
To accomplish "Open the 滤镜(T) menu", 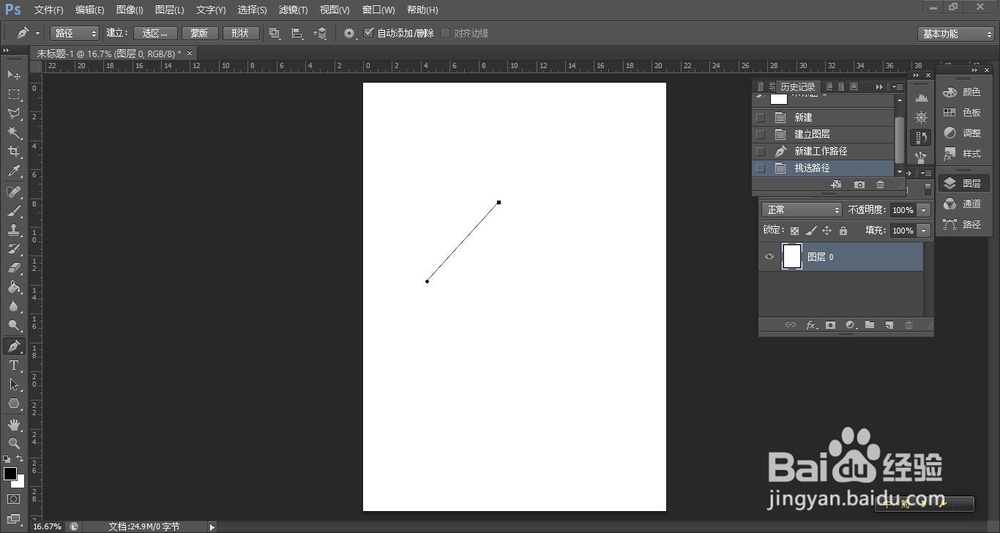I will pos(293,10).
